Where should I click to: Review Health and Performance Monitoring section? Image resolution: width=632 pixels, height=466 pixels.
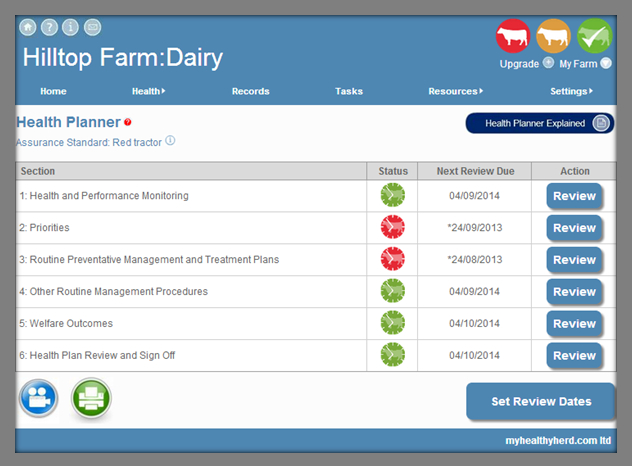pyautogui.click(x=574, y=196)
